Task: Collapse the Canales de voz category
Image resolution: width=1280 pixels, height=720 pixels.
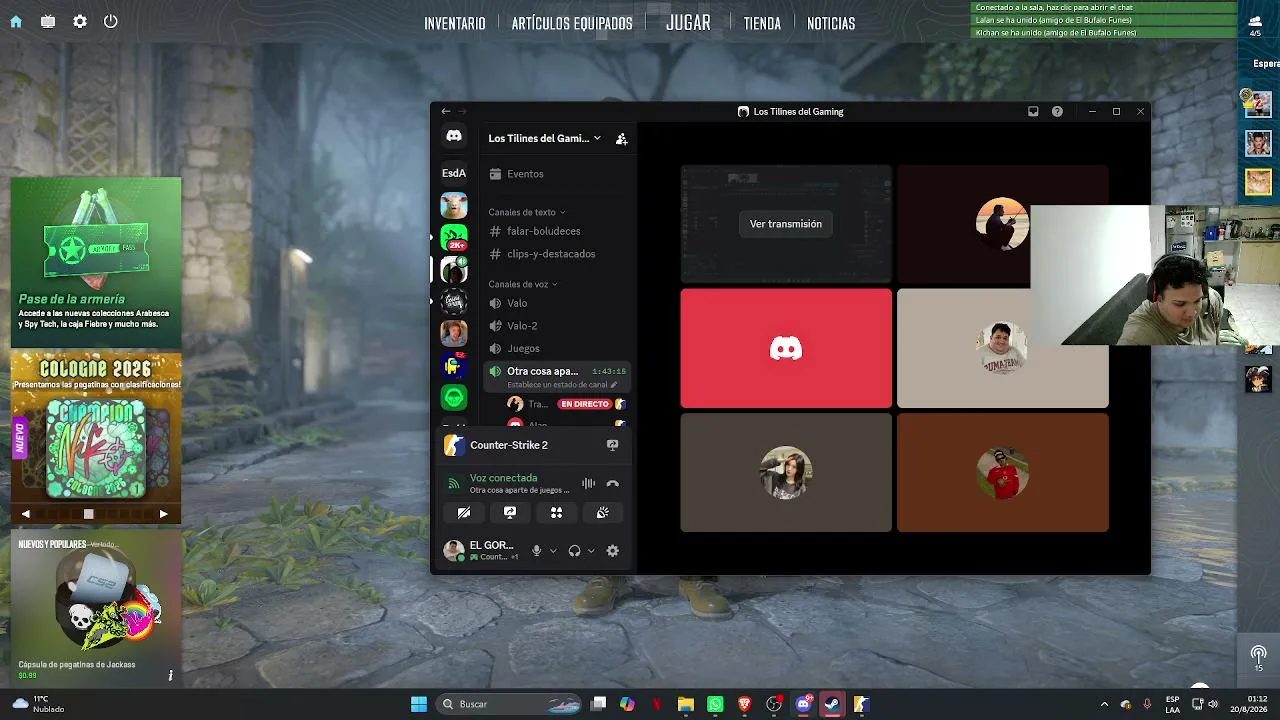Action: [x=523, y=284]
